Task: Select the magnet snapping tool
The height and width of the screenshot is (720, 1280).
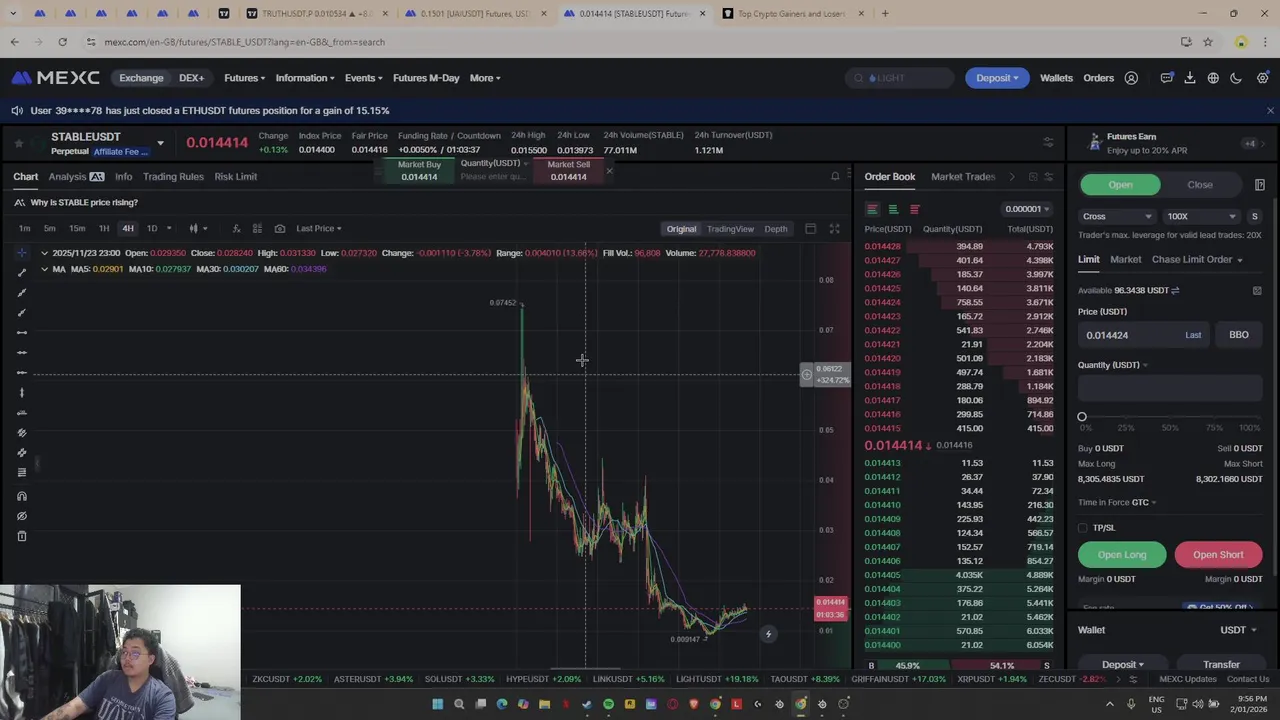Action: coord(22,496)
